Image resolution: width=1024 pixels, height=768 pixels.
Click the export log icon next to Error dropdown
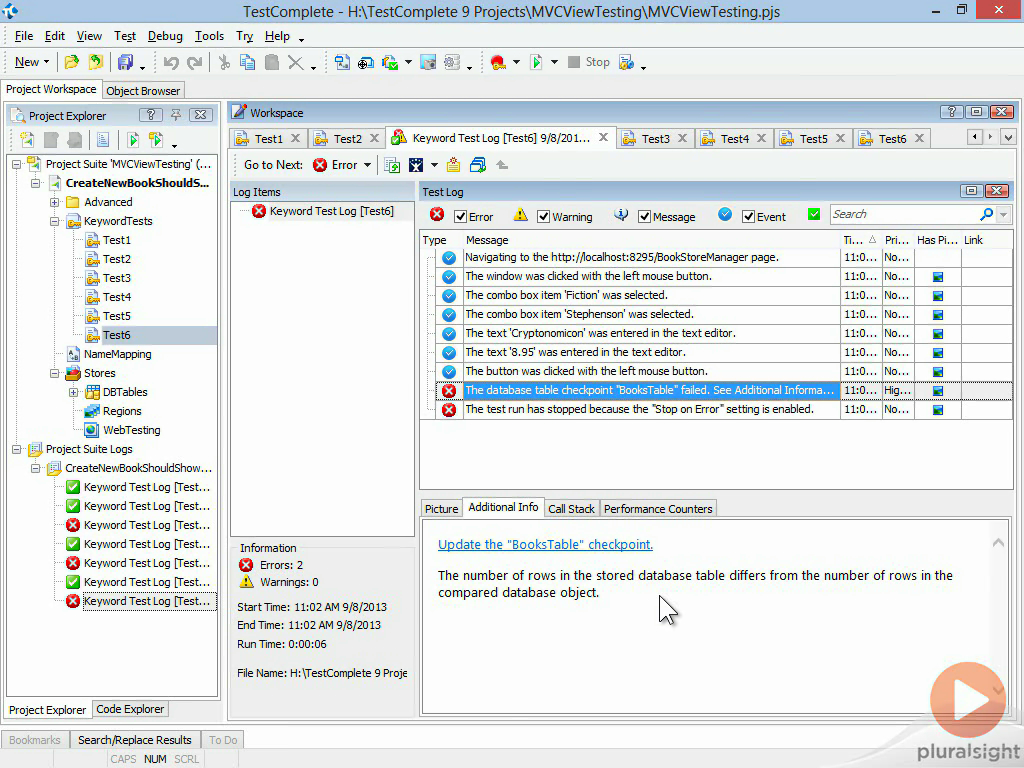click(392, 165)
